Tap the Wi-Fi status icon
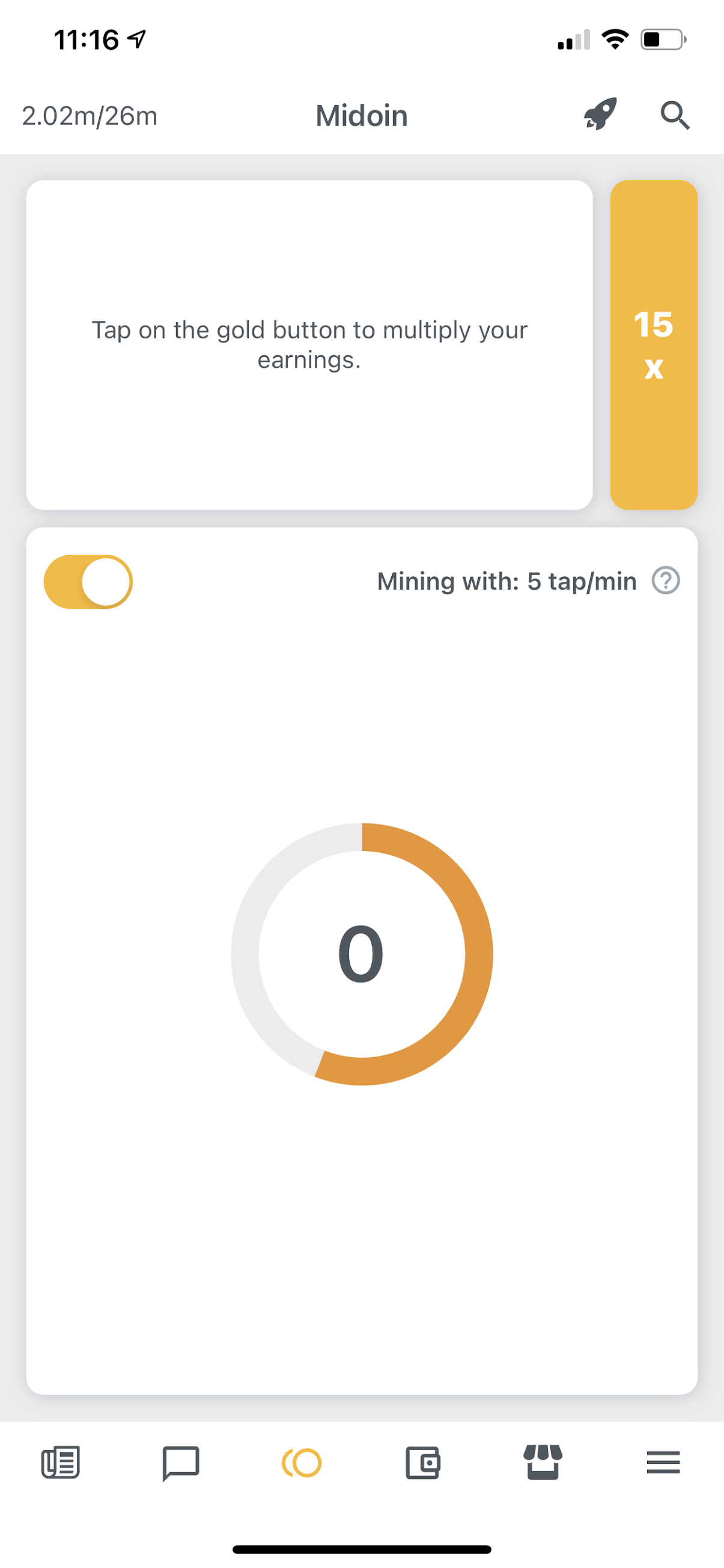 click(615, 40)
